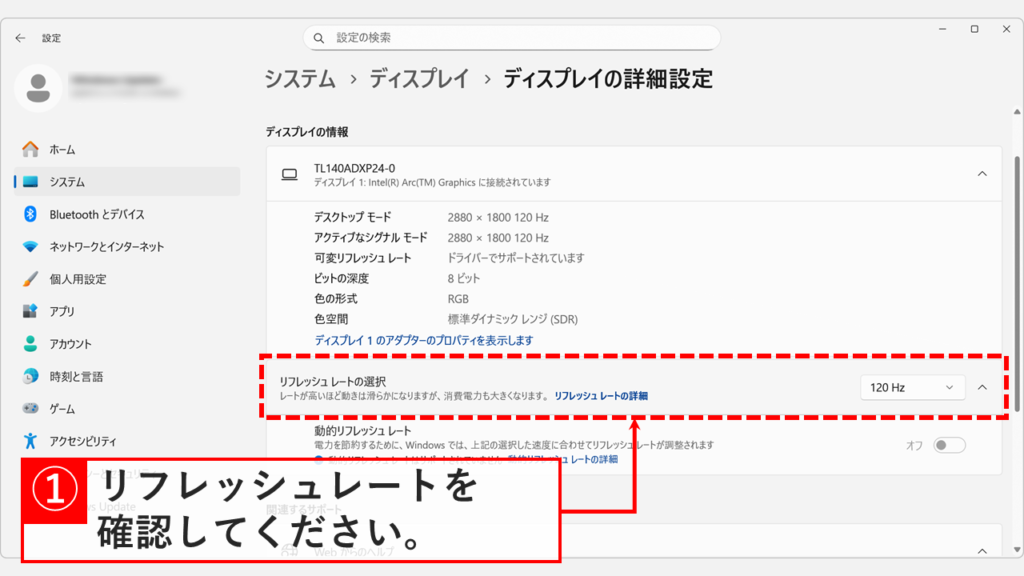Image resolution: width=1024 pixels, height=576 pixels.
Task: Click the back arrow icon
Action: click(x=20, y=38)
